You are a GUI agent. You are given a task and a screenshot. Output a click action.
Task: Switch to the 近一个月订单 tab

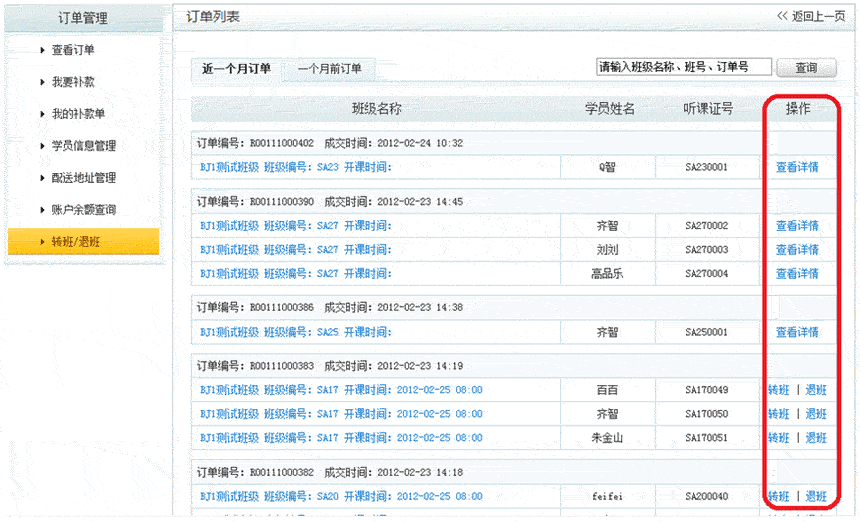(x=236, y=69)
